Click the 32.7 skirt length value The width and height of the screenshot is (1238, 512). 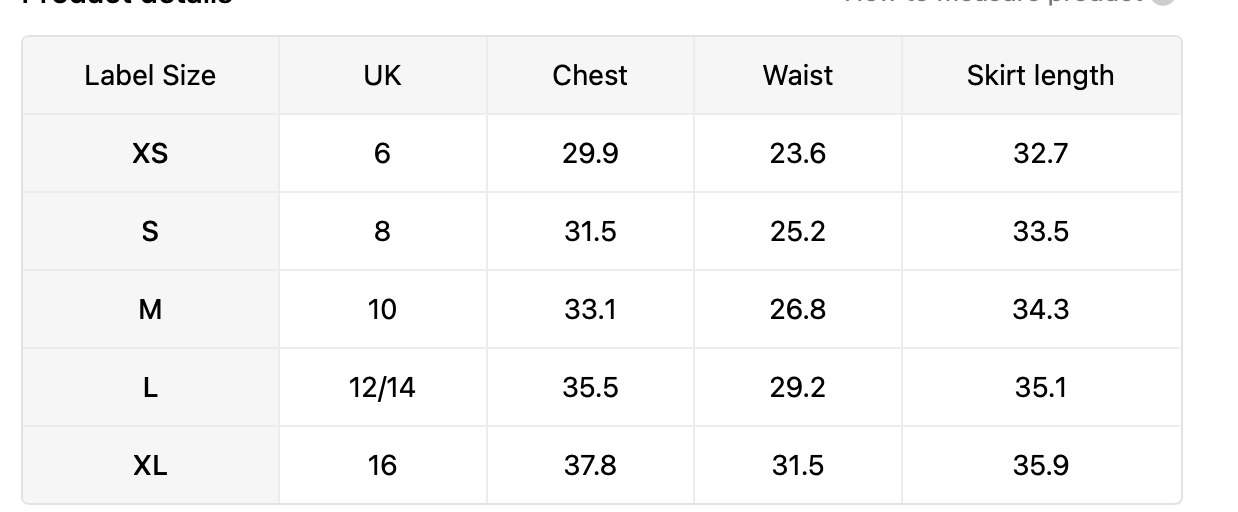tap(1041, 153)
